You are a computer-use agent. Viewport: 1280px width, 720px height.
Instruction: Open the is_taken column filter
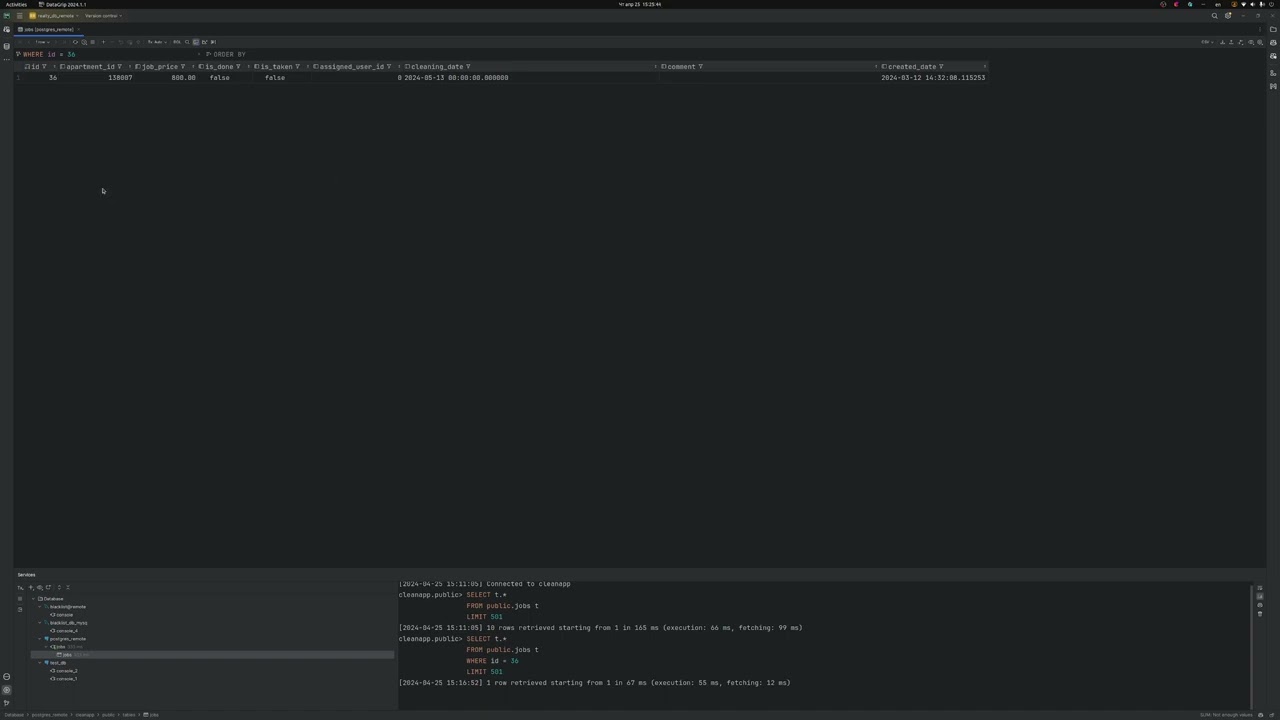[x=297, y=67]
